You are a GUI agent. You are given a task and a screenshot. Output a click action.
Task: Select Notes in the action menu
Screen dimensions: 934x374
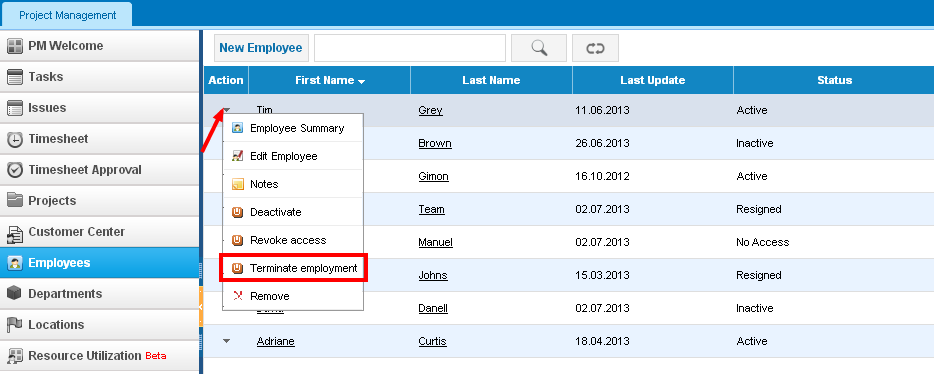click(x=293, y=184)
